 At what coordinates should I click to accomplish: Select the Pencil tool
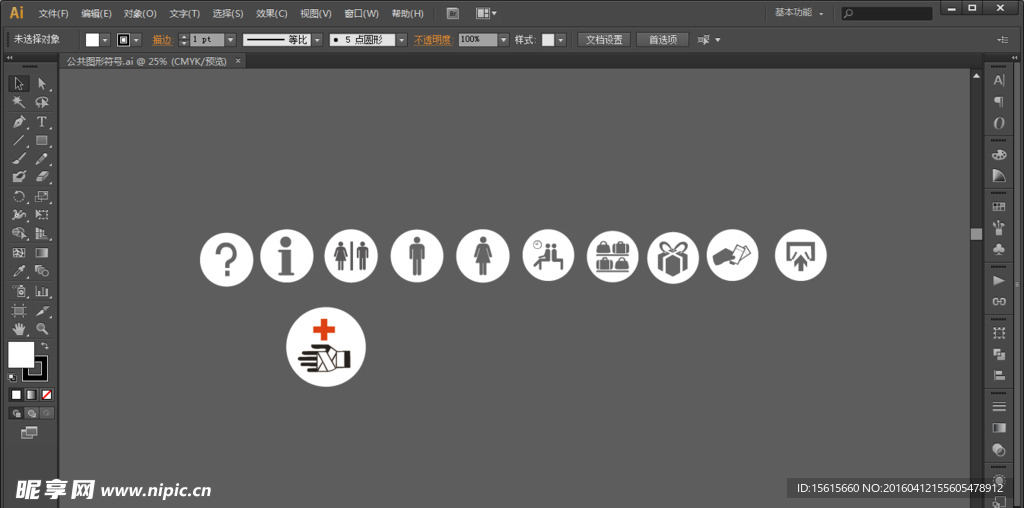click(42, 159)
